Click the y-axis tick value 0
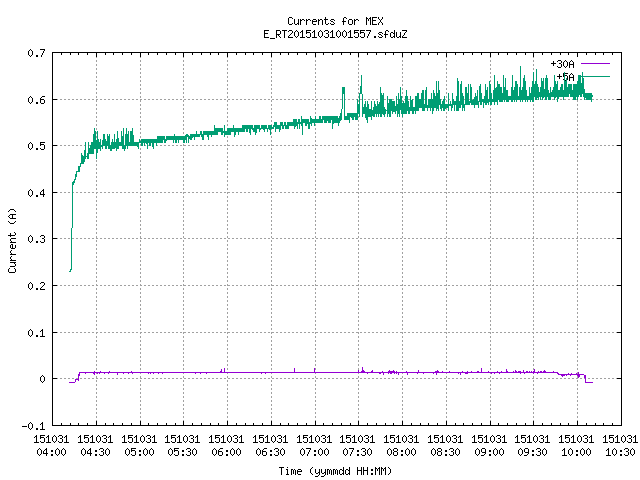The width and height of the screenshot is (640, 480). click(42, 379)
